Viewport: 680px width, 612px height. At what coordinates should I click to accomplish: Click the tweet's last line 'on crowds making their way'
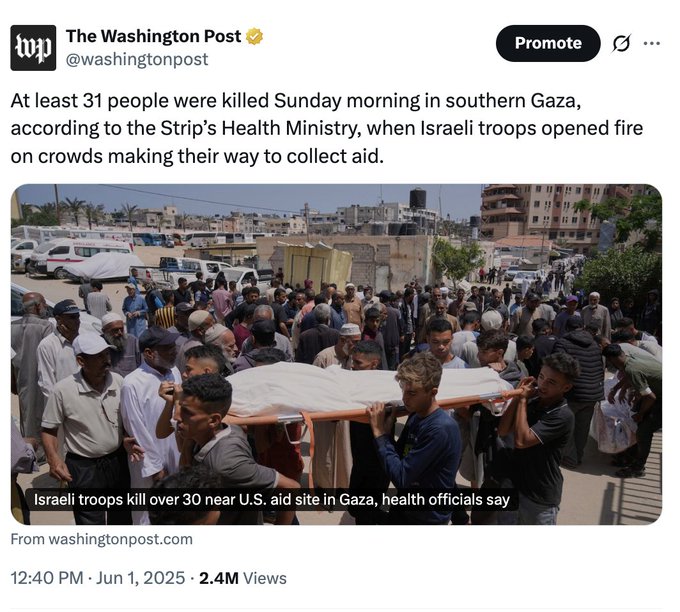point(197,157)
